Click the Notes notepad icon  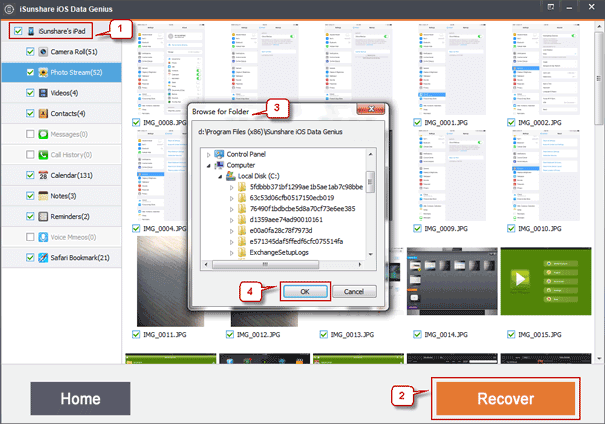tap(43, 196)
